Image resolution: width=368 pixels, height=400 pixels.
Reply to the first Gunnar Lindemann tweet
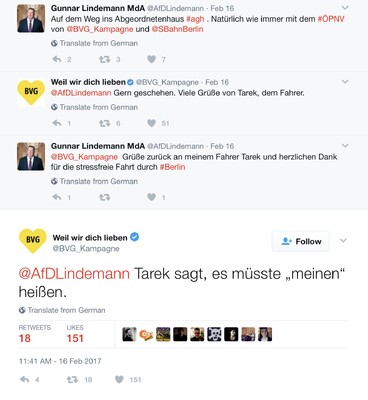coord(57,59)
